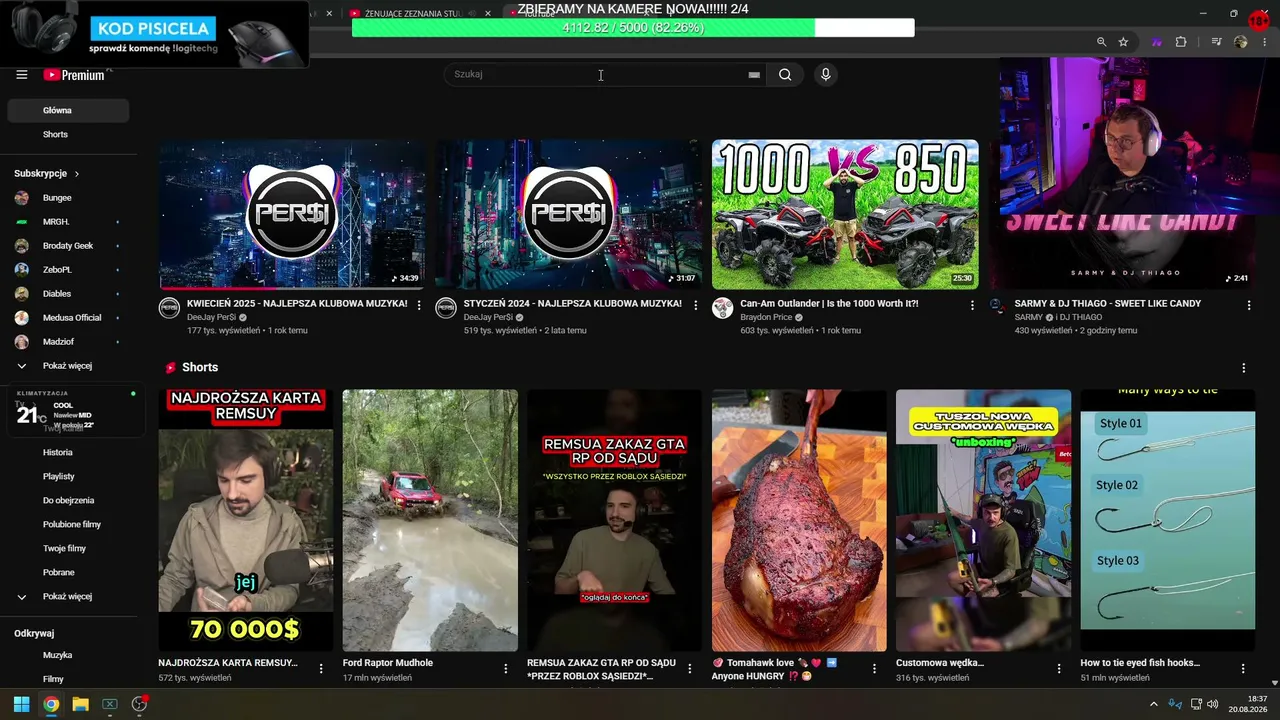The height and width of the screenshot is (720, 1280).
Task: Open Shorts shelf options menu
Action: click(x=1244, y=368)
